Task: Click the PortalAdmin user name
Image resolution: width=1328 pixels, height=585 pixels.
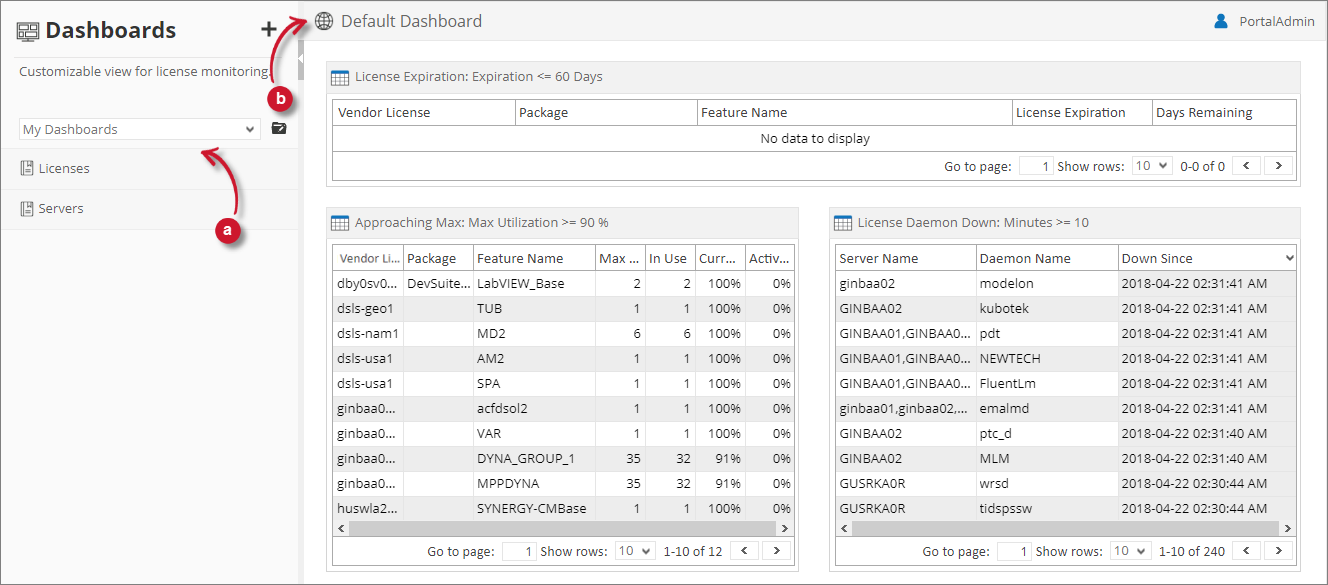Action: [1277, 21]
